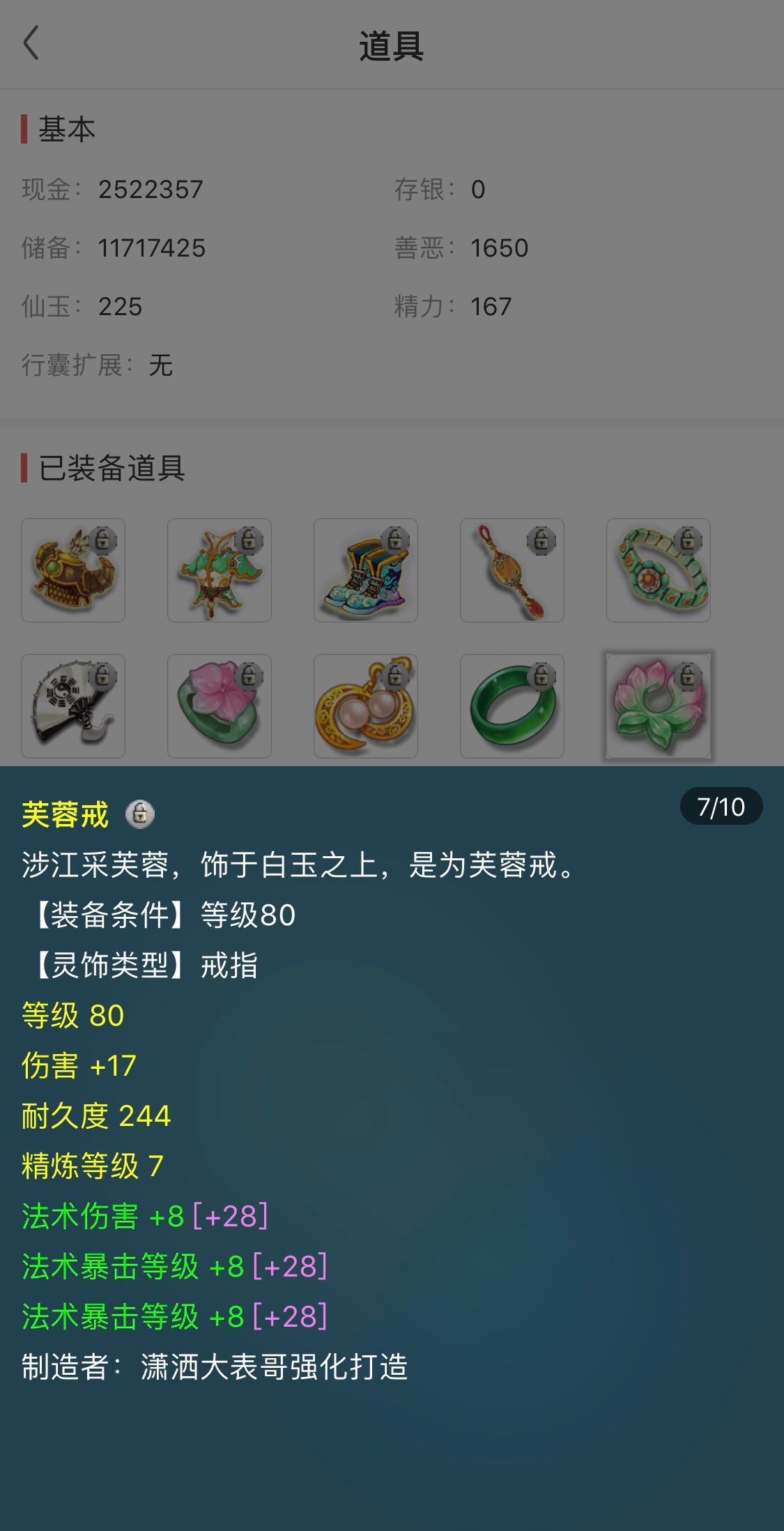This screenshot has height=1531, width=784.
Task: Select the pink flower jade ring
Action: (x=220, y=706)
